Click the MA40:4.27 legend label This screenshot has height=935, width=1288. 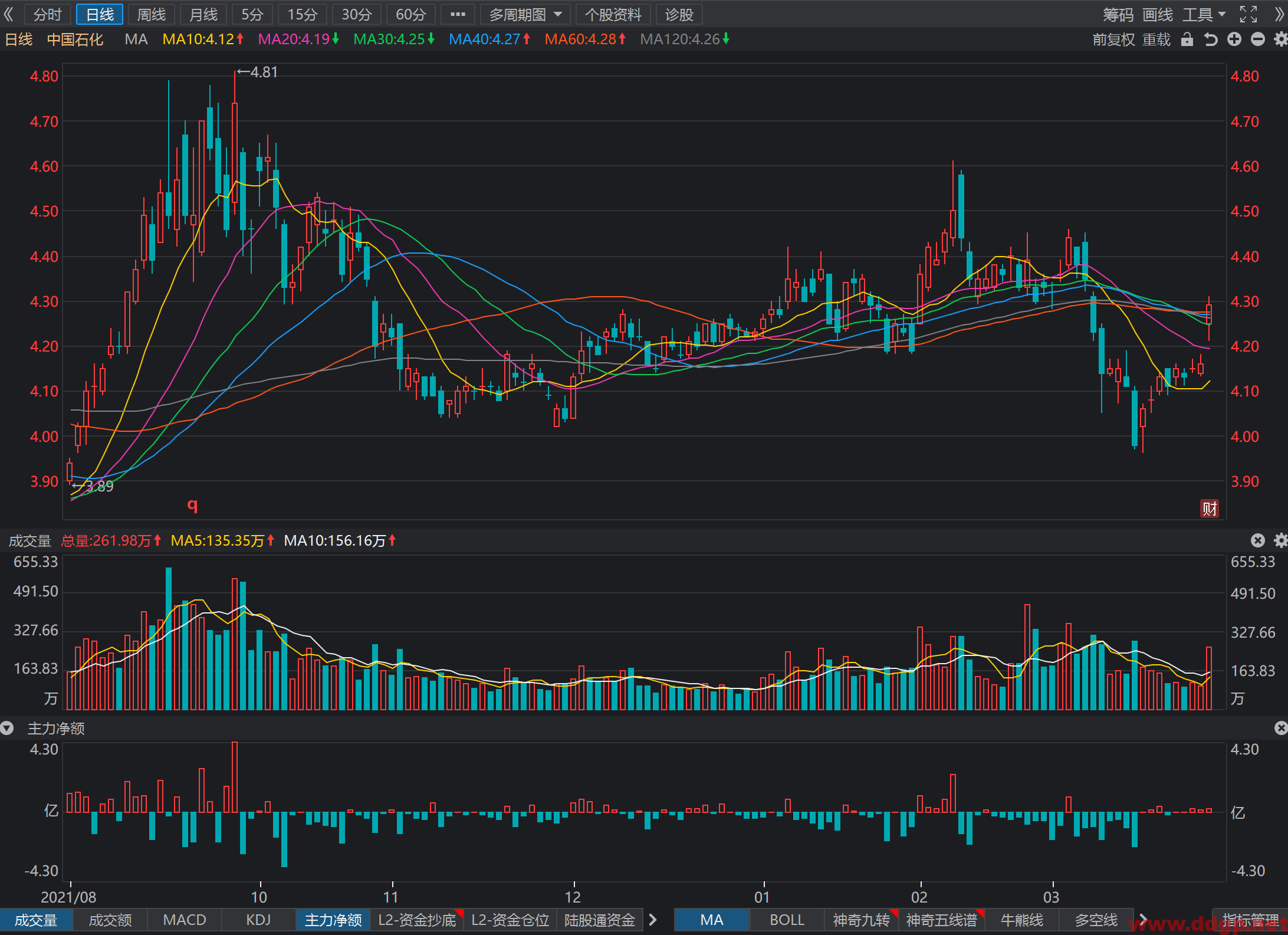pos(489,40)
